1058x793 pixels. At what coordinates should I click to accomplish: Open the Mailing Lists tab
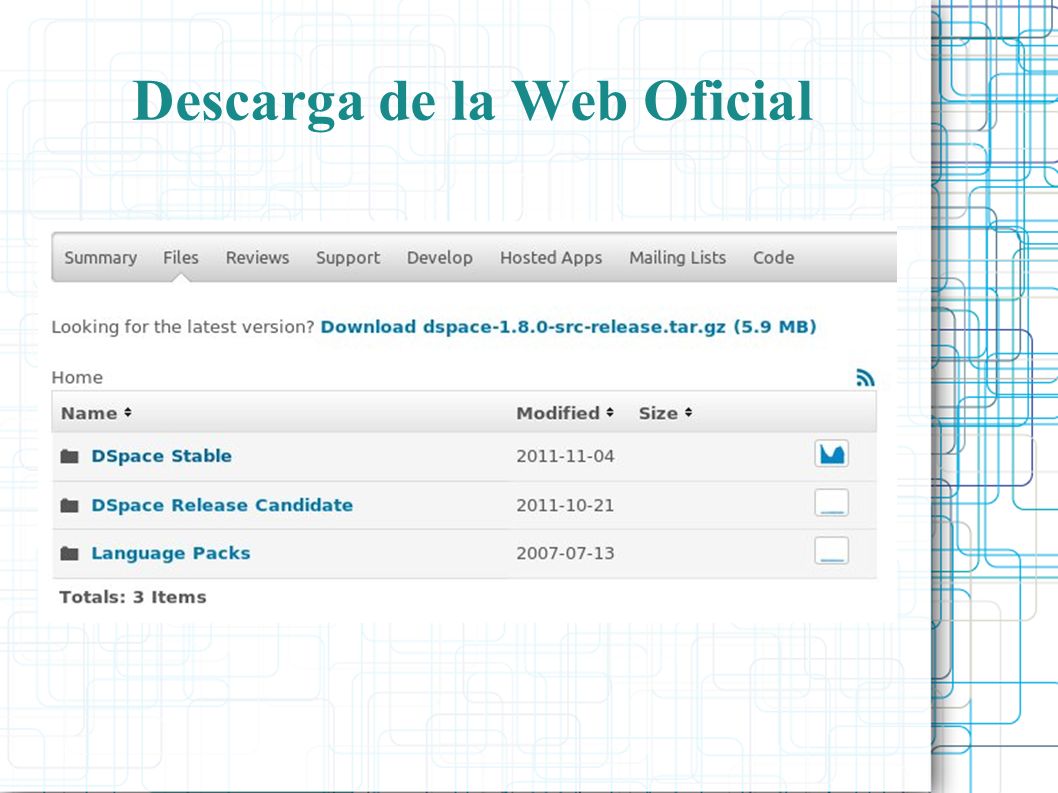pyautogui.click(x=677, y=258)
